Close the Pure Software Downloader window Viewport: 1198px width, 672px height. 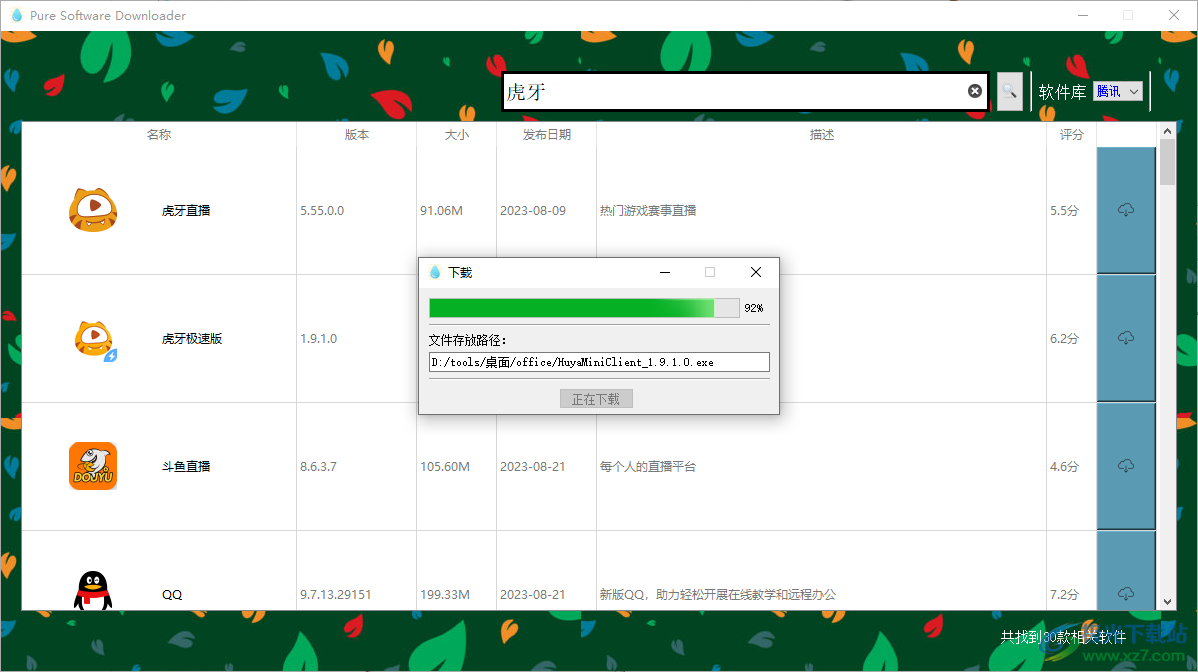[1174, 15]
